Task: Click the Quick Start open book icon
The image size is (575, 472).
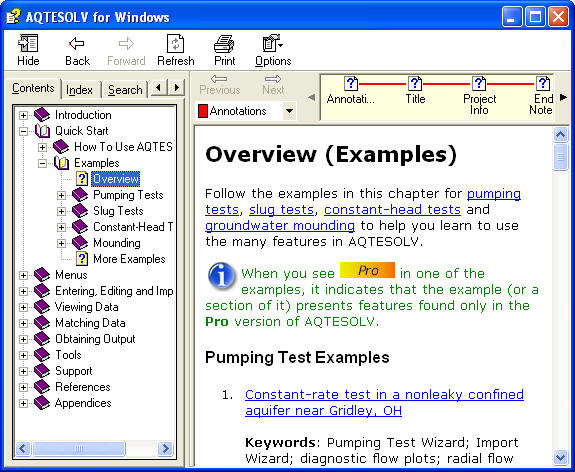Action: pos(42,131)
